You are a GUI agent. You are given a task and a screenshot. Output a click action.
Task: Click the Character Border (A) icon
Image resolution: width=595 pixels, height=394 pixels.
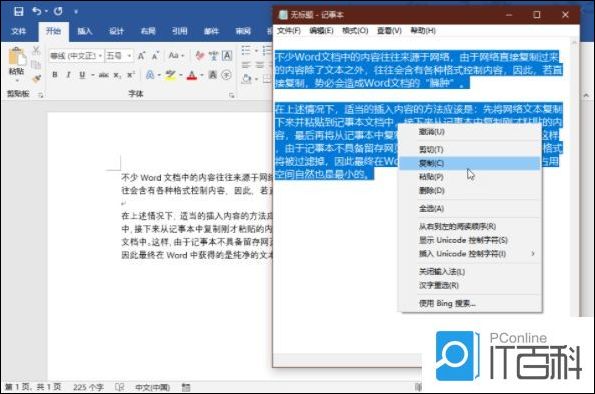(227, 56)
